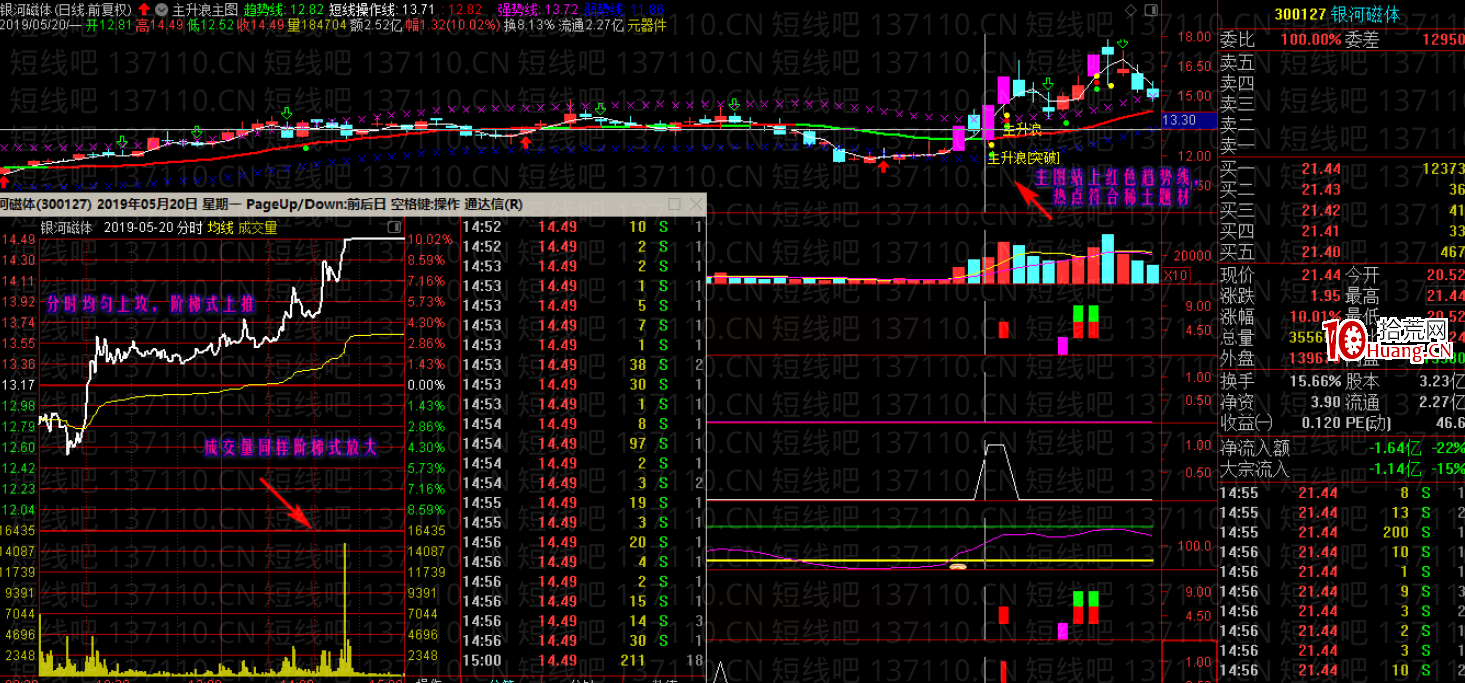This screenshot has width=1465, height=683.
Task: Click the red up arrow next to 银河磁体 title
Action: (143, 9)
